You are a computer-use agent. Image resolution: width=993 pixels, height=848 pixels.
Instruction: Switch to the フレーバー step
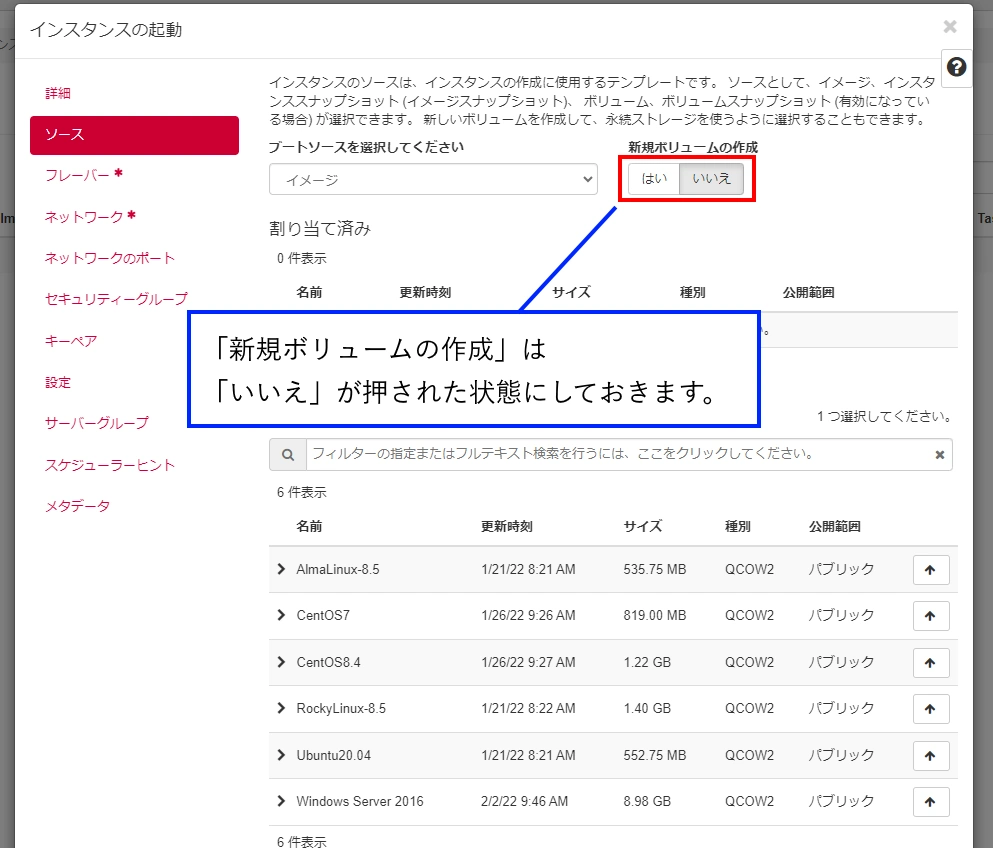(78, 175)
